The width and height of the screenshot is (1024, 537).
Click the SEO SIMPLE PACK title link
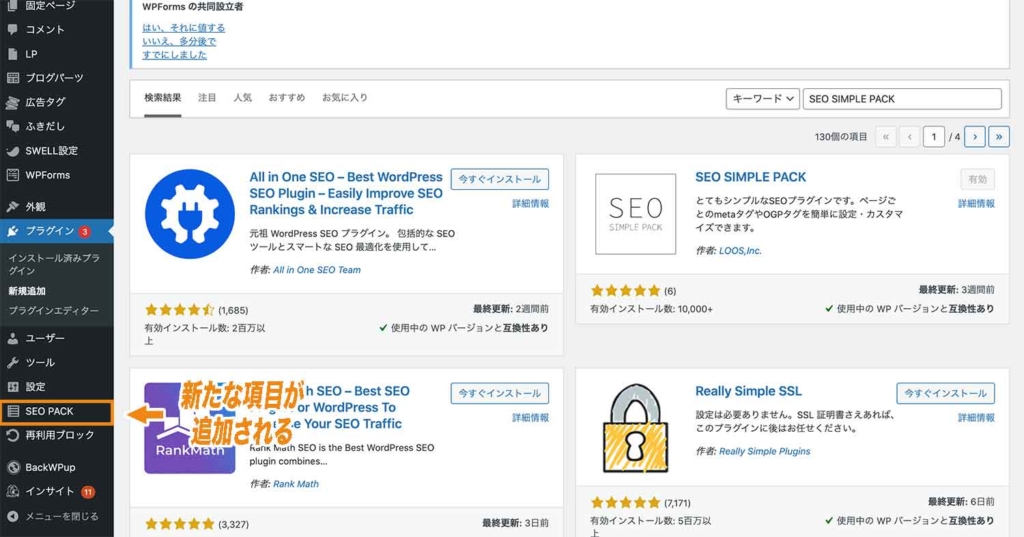[x=750, y=177]
